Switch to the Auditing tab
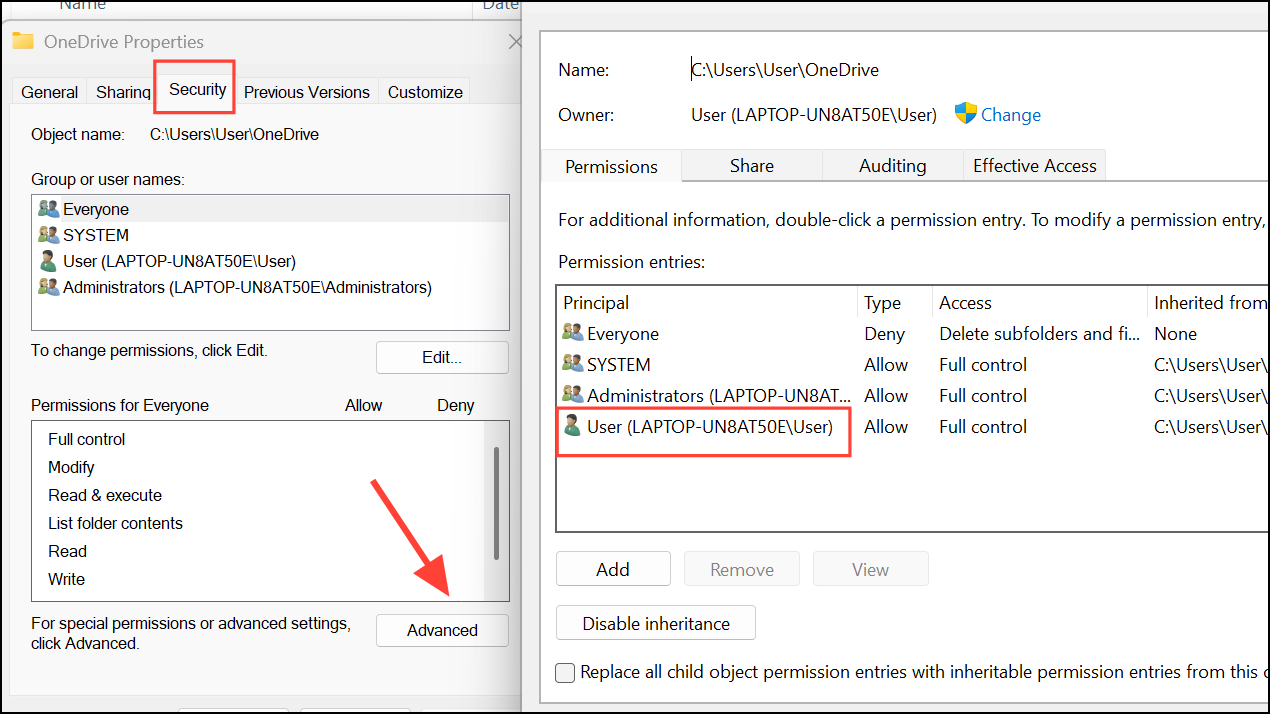Screen dimensions: 1270x714 [892, 165]
